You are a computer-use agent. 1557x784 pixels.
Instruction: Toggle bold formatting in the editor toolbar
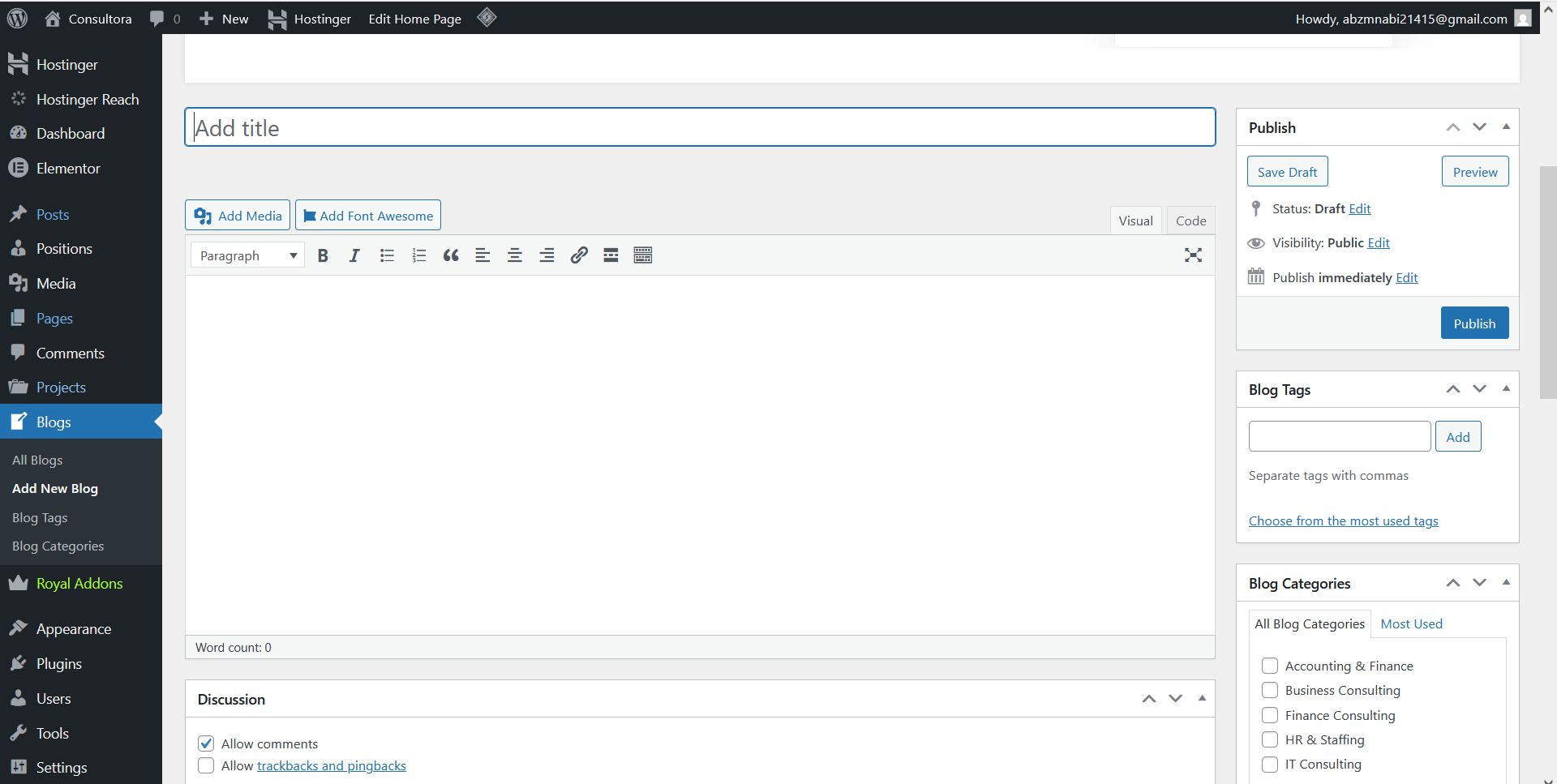pyautogui.click(x=322, y=255)
